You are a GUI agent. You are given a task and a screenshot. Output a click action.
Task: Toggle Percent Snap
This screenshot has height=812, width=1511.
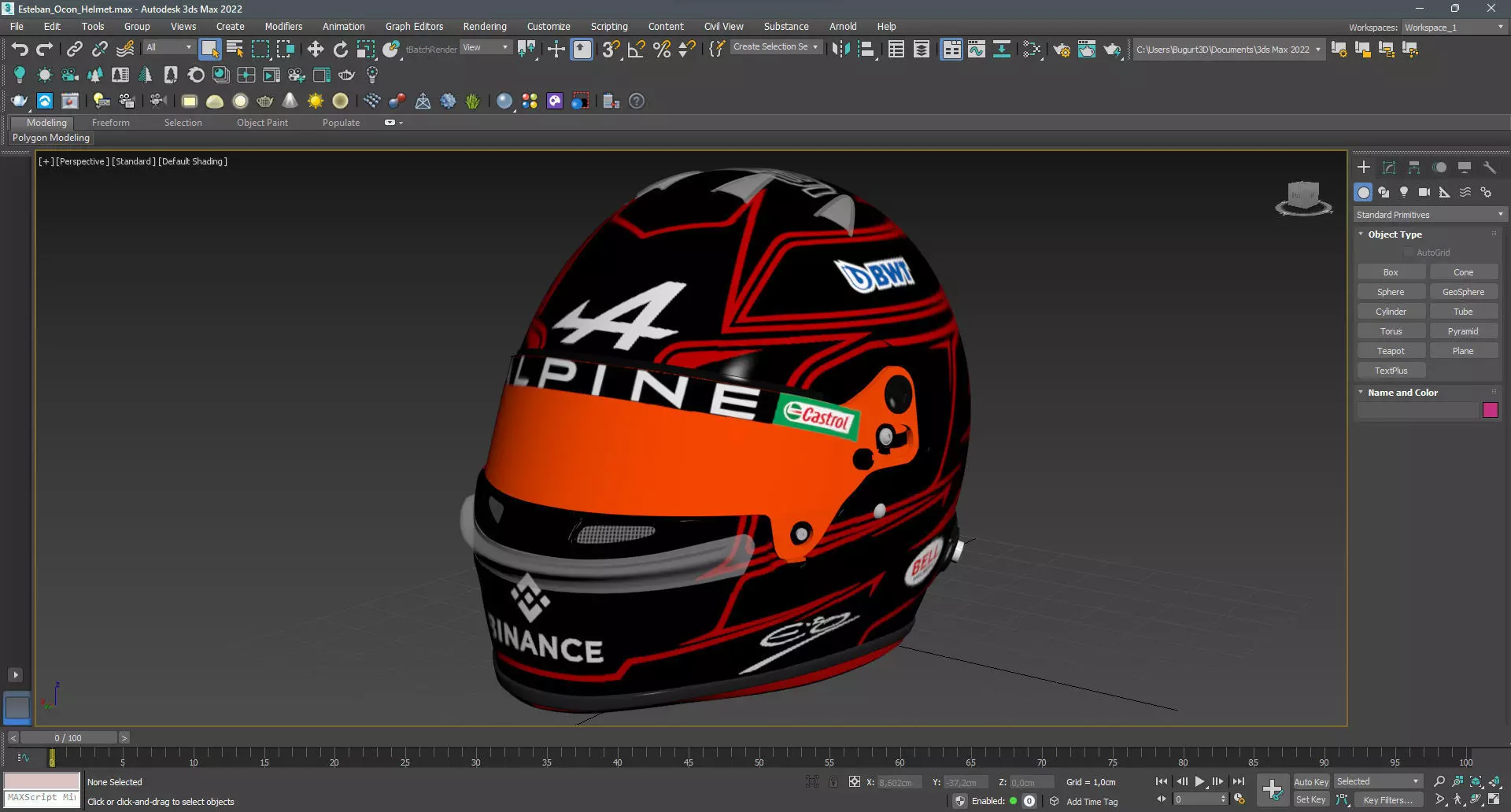coord(662,50)
